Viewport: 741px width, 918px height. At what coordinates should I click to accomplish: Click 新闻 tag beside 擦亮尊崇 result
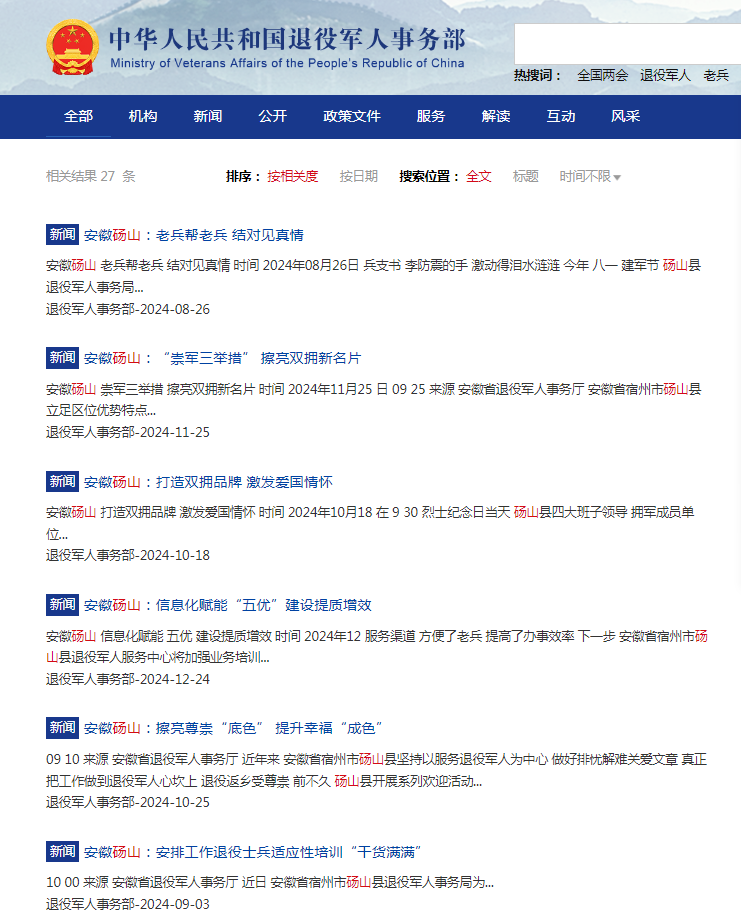(x=63, y=728)
